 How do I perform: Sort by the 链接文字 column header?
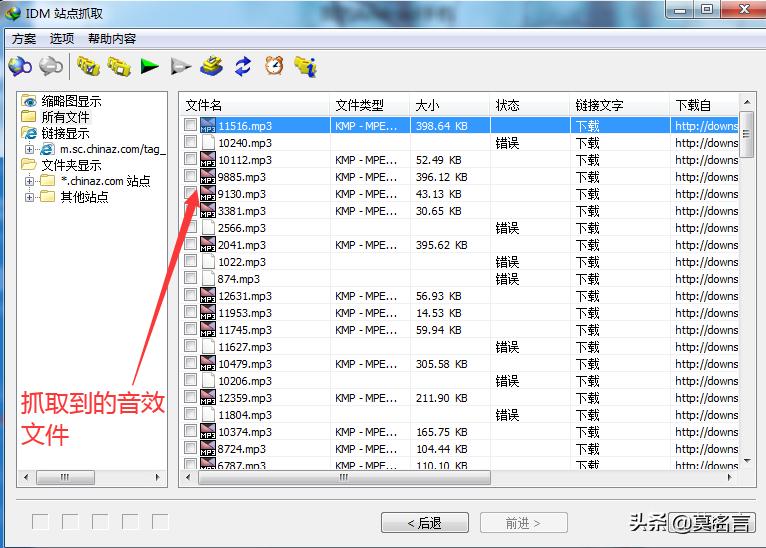tap(619, 105)
